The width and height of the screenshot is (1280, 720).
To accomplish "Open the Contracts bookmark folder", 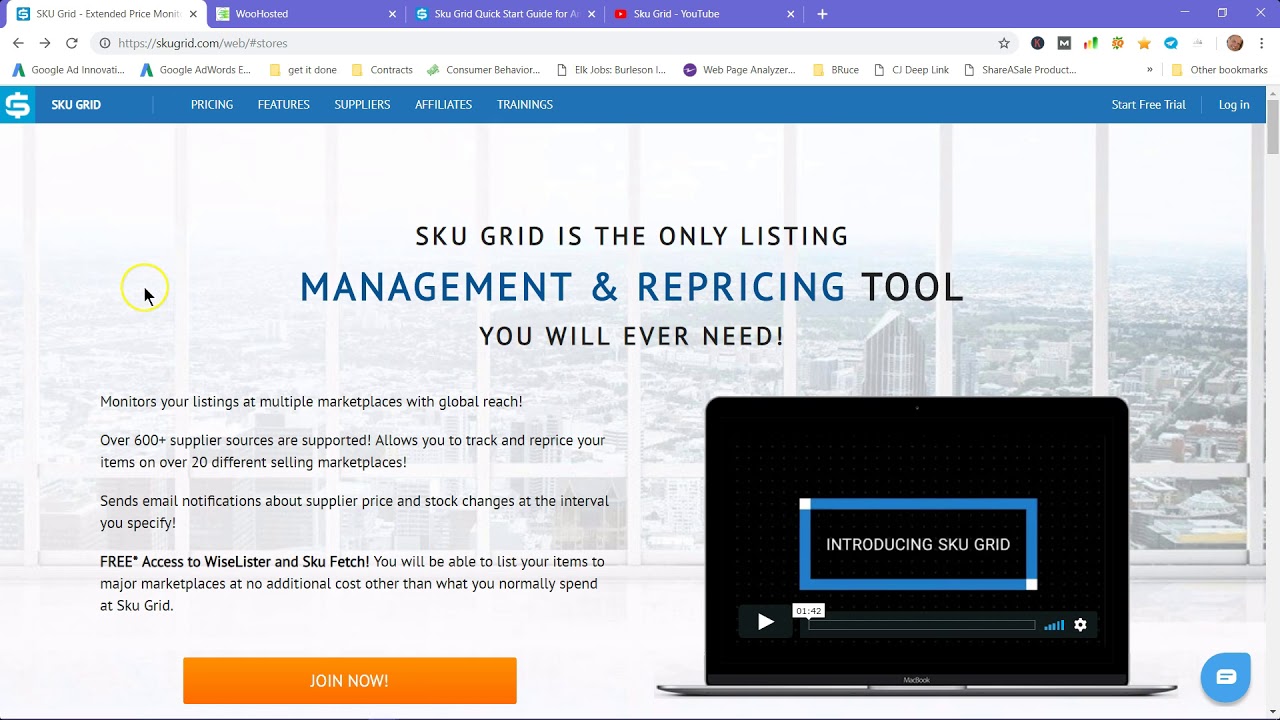I will click(382, 70).
